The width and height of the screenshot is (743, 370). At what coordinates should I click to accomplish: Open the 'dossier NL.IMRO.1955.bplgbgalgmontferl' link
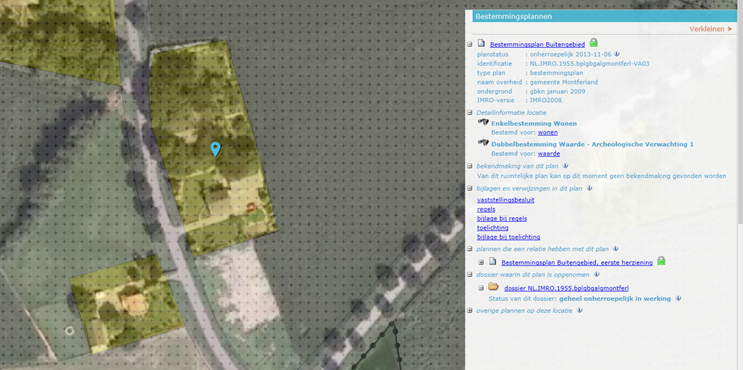click(566, 288)
